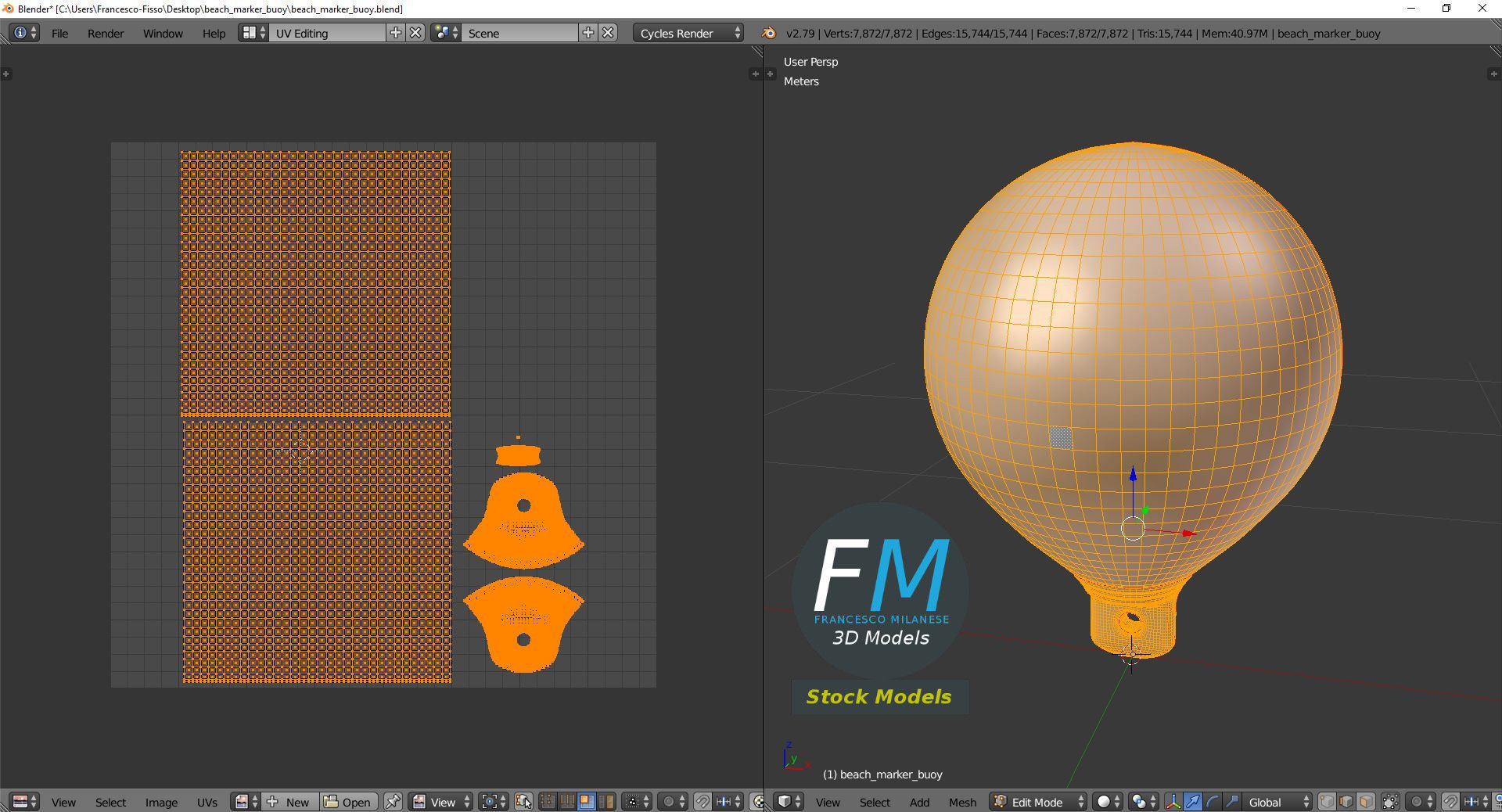Open the screen layout browser icon

click(253, 33)
